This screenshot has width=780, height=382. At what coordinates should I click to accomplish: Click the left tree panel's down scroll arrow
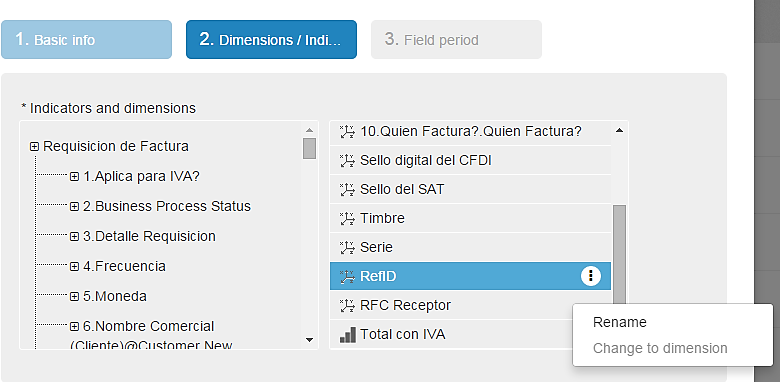[x=309, y=340]
